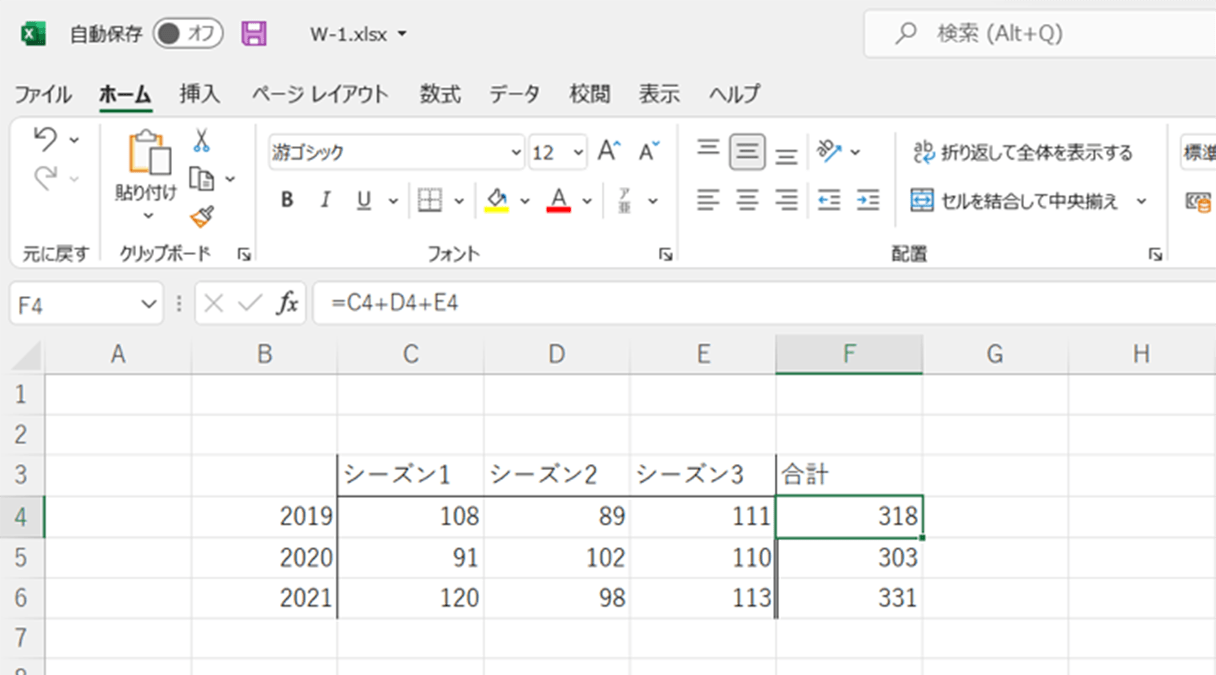Click the Copy icon
The width and height of the screenshot is (1216, 675).
202,179
